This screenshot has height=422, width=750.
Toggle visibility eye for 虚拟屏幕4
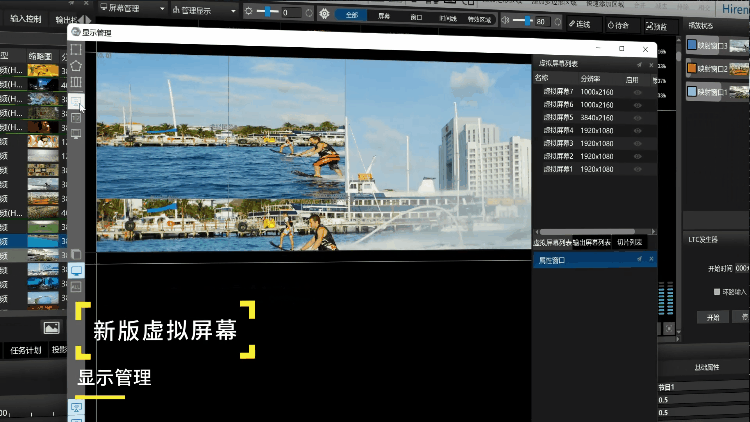[x=637, y=131]
